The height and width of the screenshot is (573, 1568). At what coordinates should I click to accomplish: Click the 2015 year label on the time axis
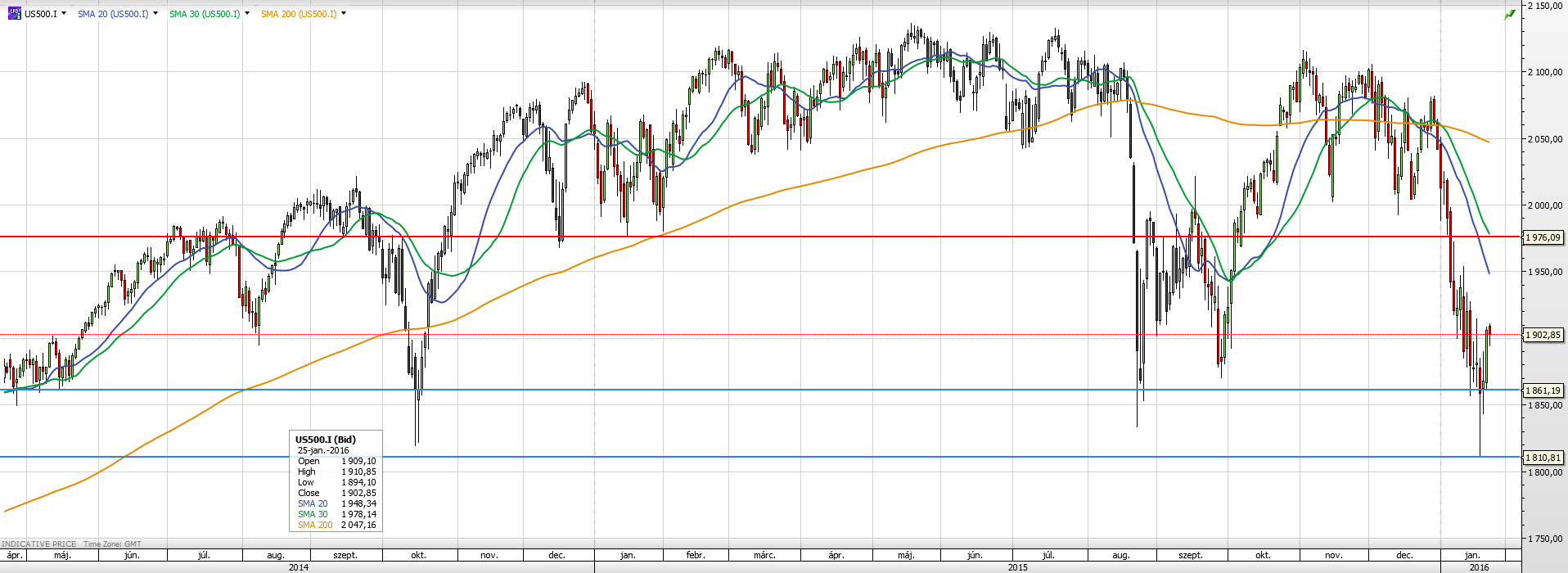tap(1017, 567)
